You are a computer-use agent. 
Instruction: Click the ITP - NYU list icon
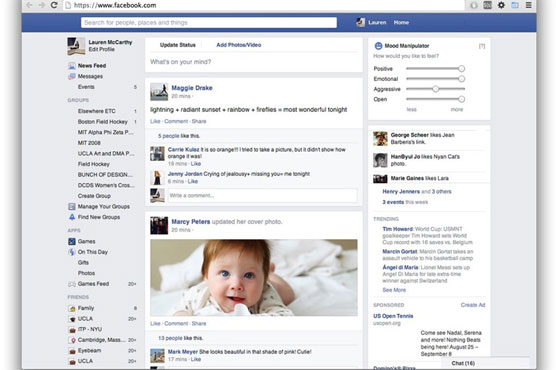pos(72,330)
